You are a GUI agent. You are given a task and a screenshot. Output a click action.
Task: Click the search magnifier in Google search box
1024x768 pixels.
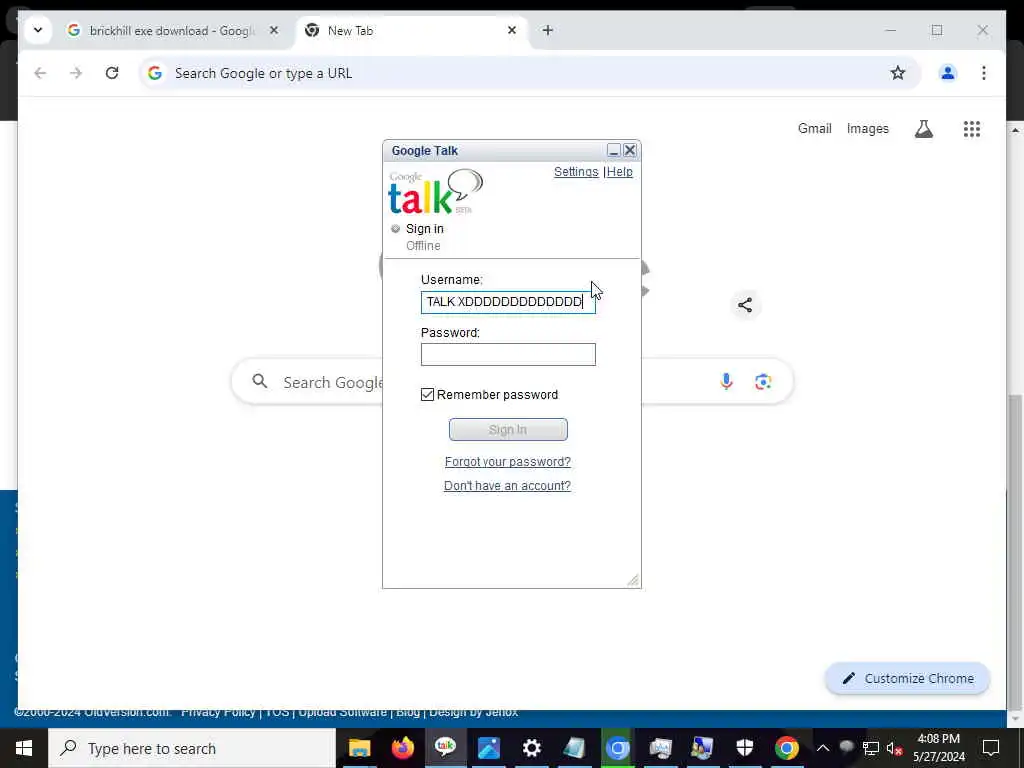tap(260, 381)
